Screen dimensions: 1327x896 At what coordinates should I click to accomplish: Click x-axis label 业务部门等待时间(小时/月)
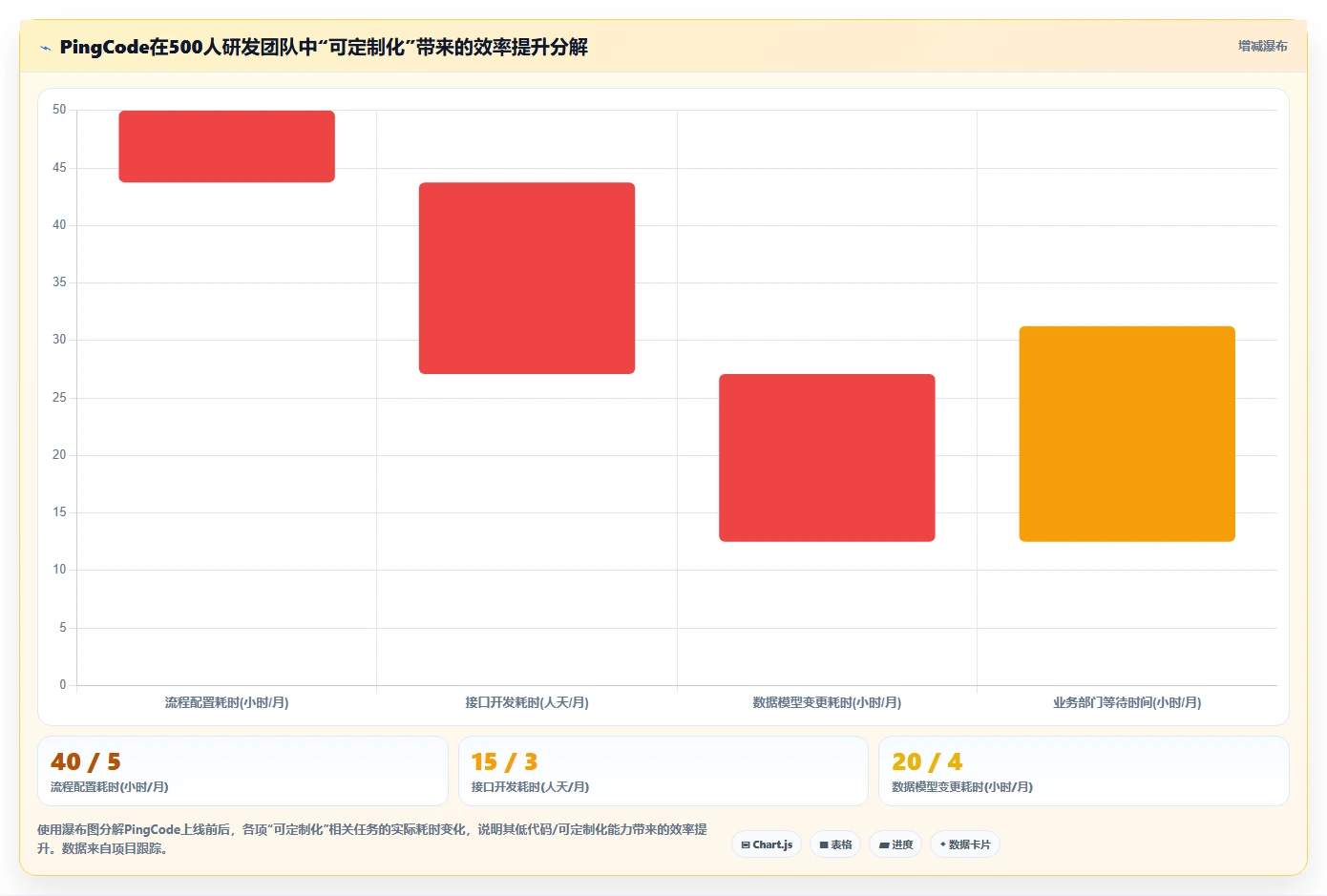(x=1127, y=702)
